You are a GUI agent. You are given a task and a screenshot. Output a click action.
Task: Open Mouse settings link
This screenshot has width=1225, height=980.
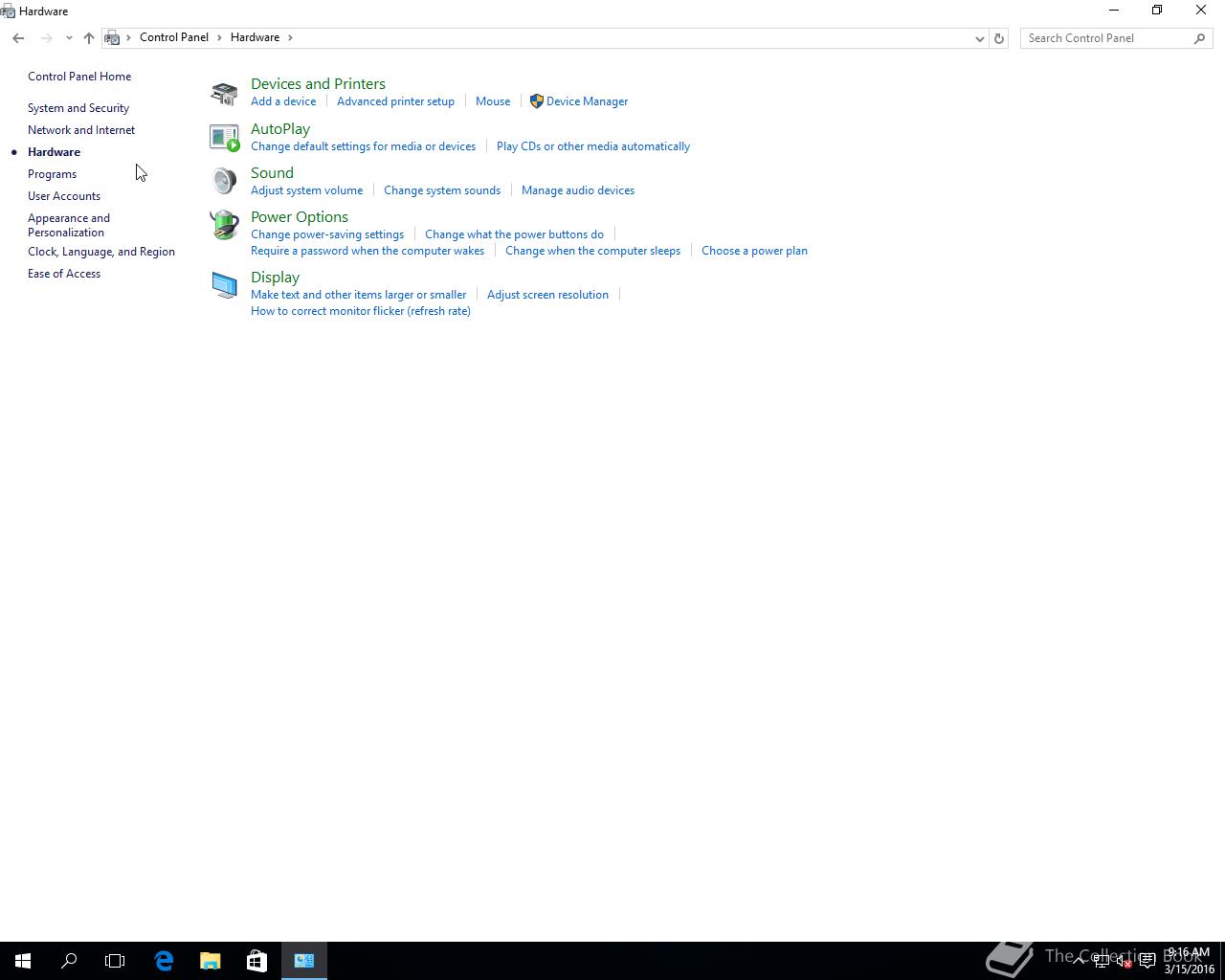[493, 101]
